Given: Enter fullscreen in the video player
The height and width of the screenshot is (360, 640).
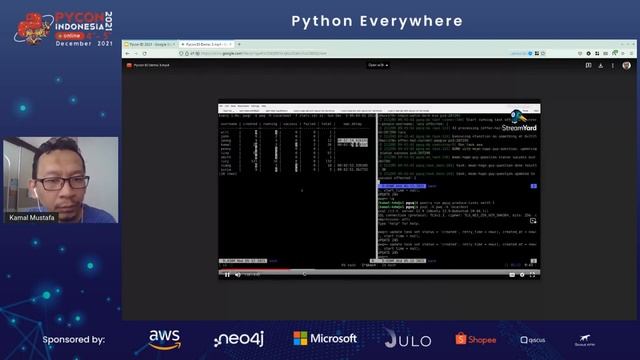Looking at the screenshot, I should click(532, 275).
